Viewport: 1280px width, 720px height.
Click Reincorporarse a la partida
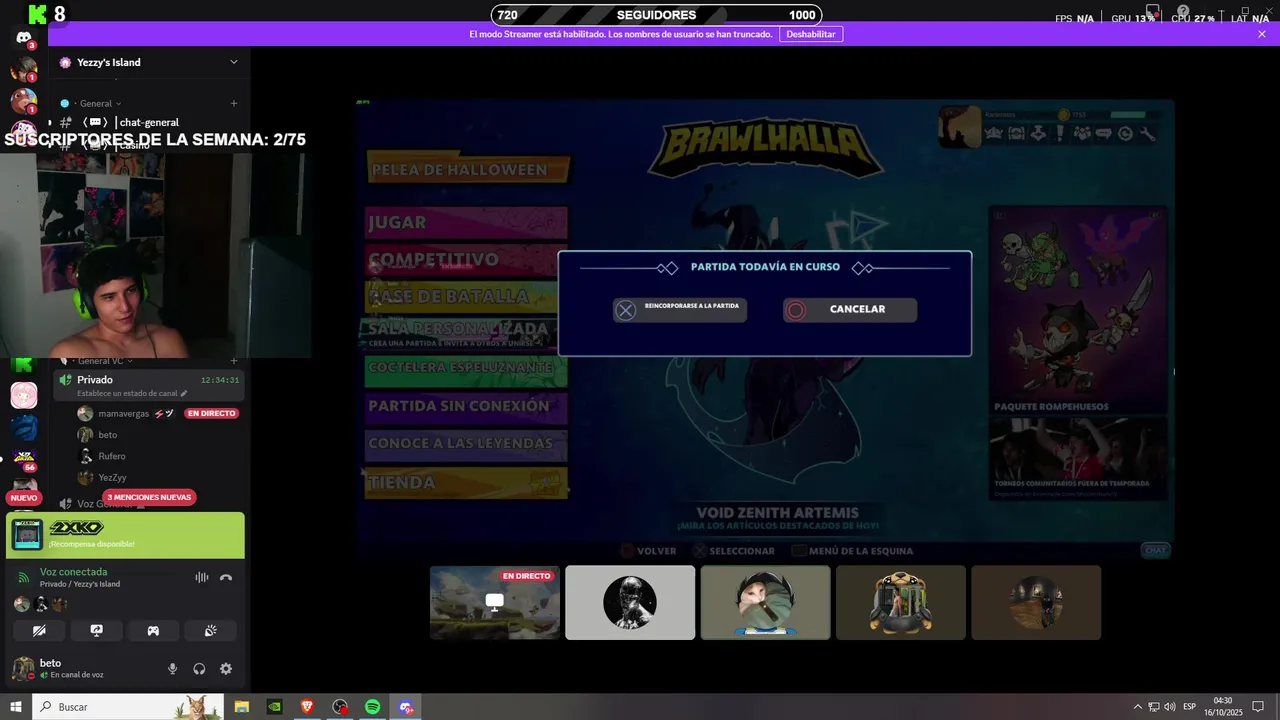(x=680, y=310)
